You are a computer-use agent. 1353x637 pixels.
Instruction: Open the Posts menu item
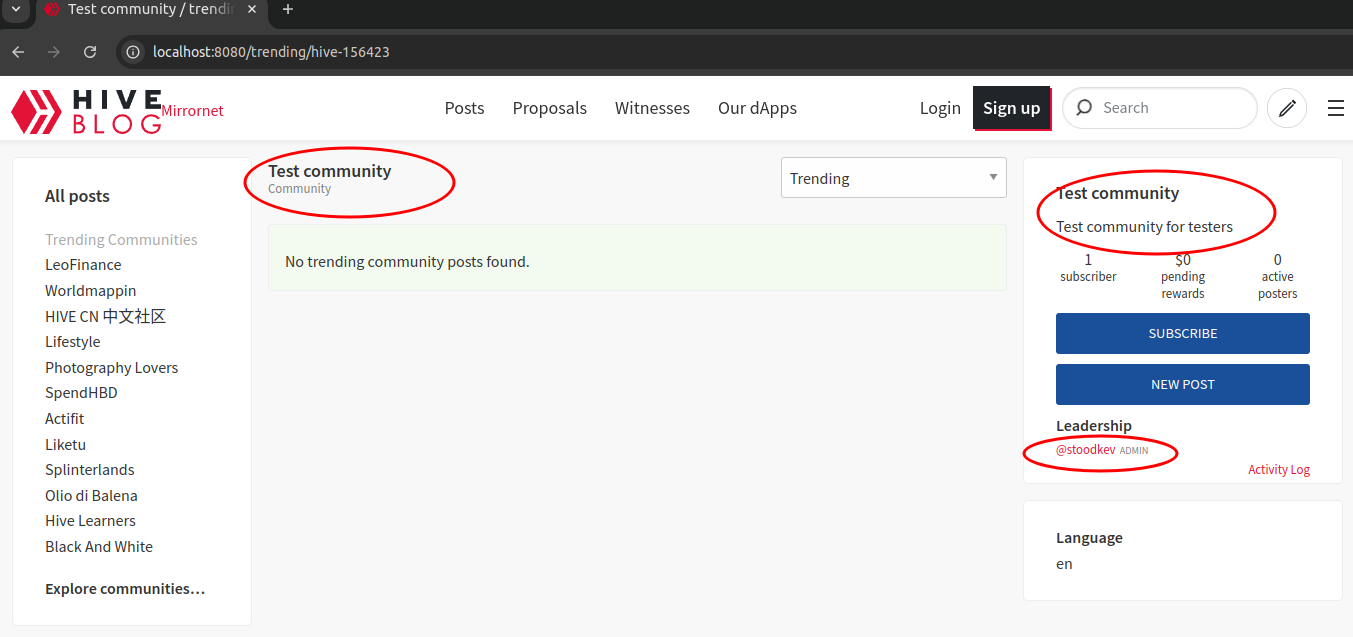click(x=464, y=108)
